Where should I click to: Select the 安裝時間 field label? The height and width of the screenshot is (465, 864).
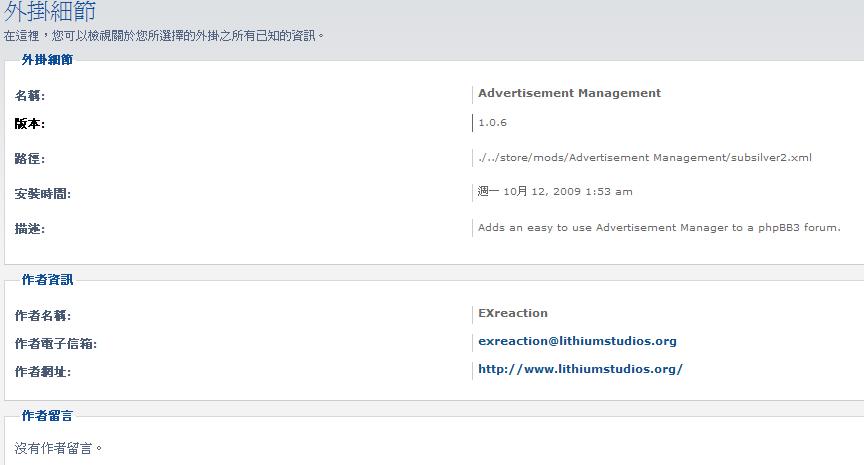(x=43, y=194)
